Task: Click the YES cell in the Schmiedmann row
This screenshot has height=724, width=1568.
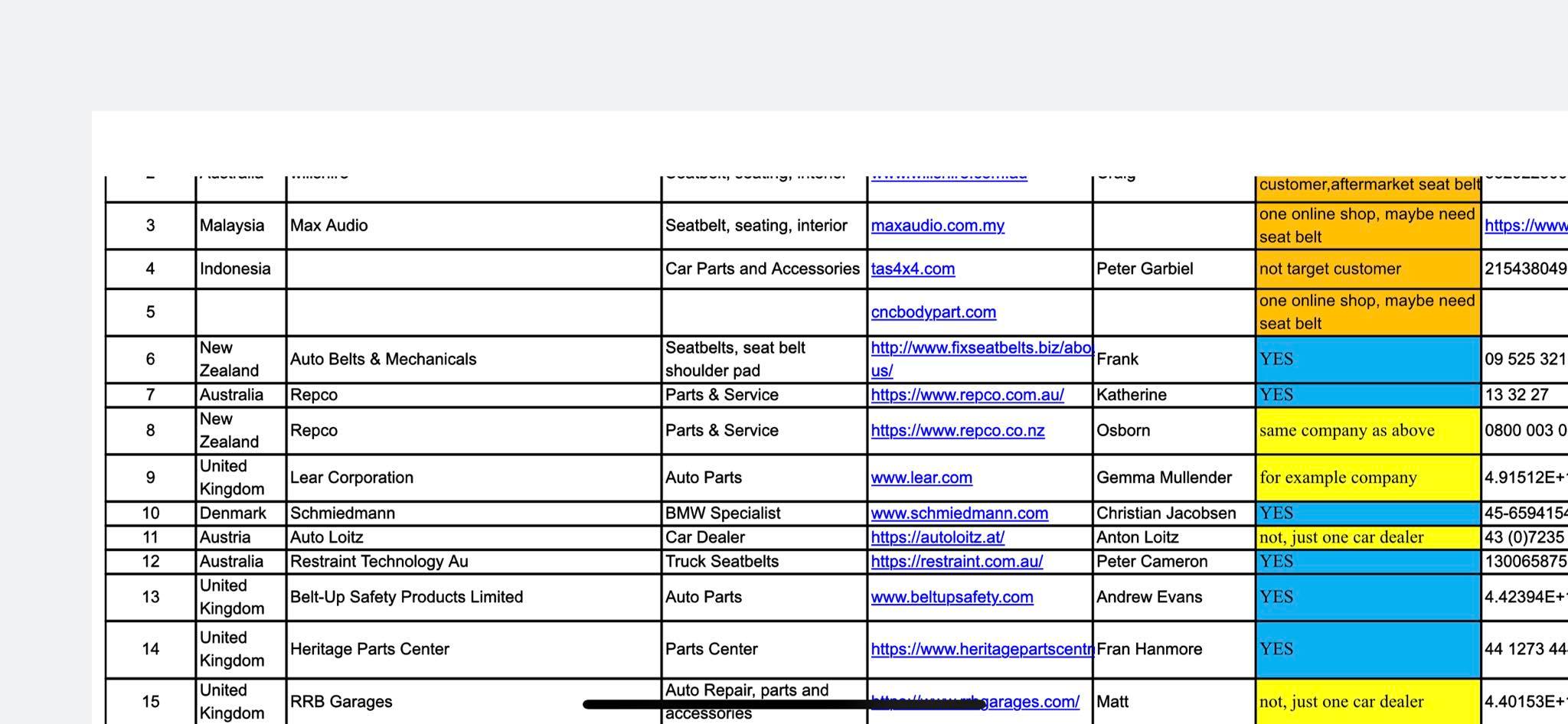Action: [1368, 514]
